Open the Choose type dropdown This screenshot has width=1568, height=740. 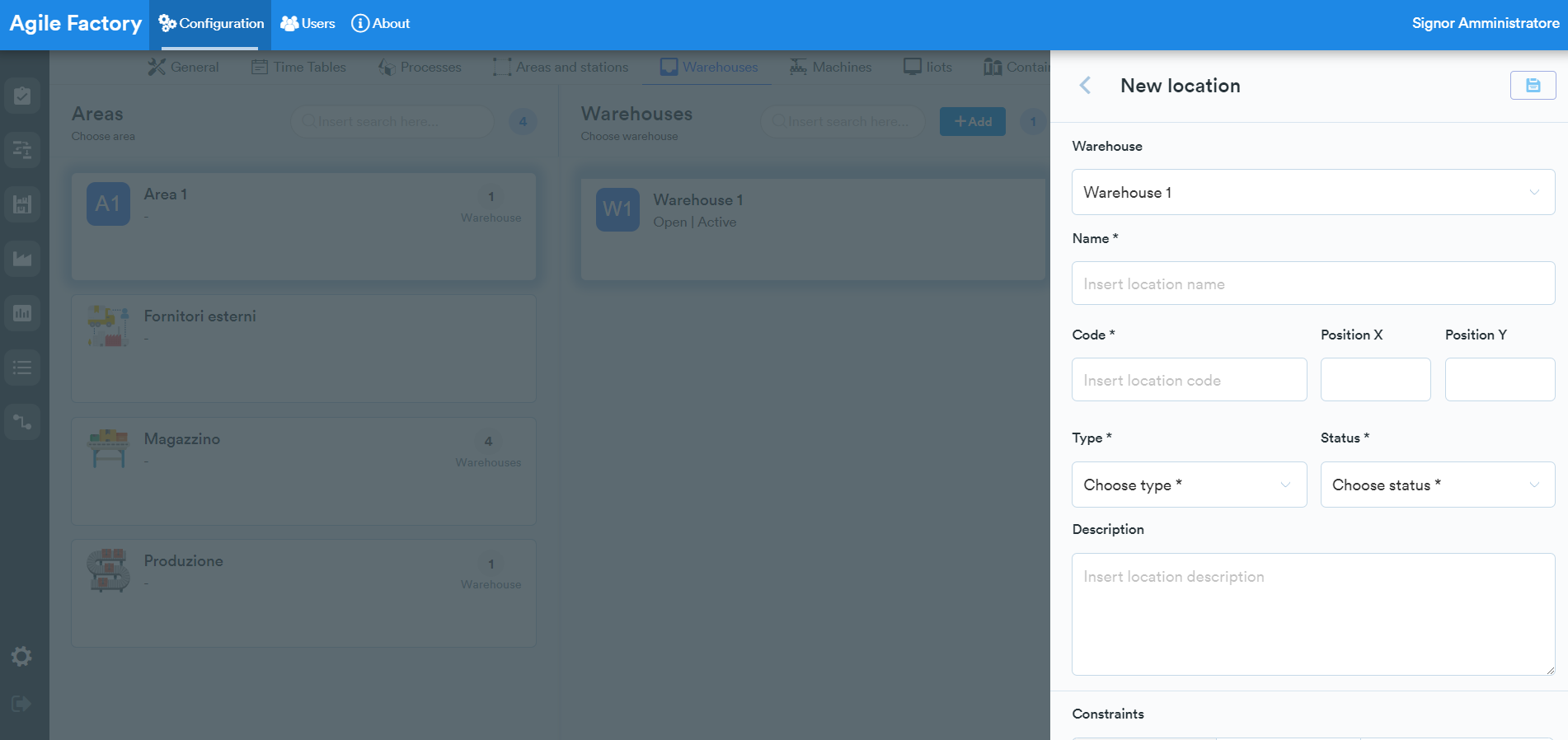point(1190,485)
